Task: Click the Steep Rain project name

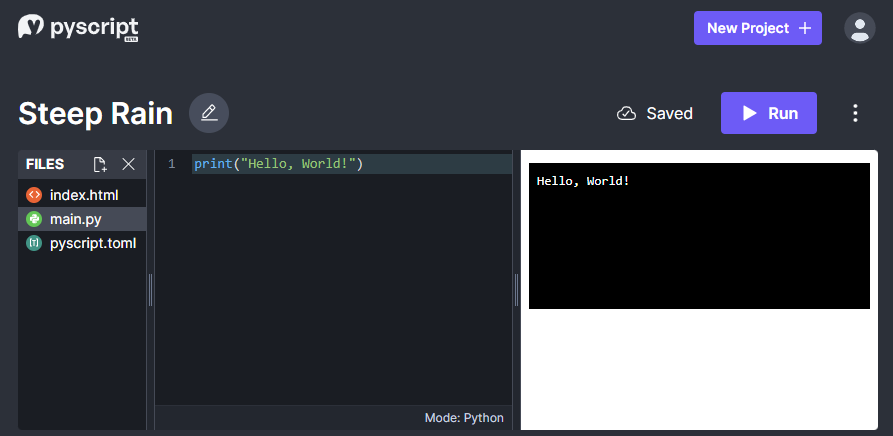Action: pyautogui.click(x=96, y=114)
